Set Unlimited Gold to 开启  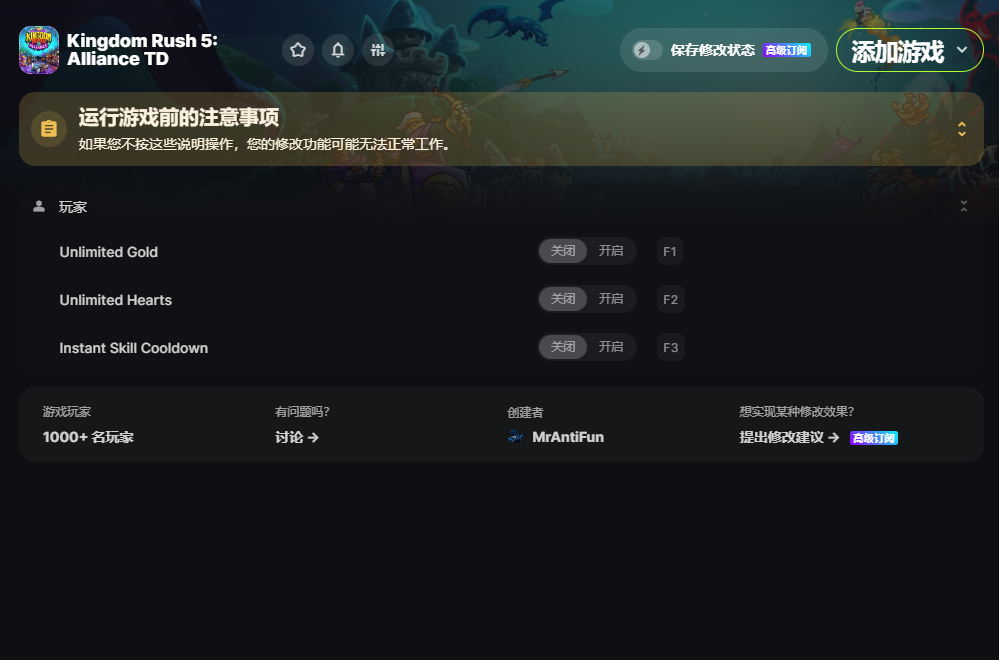click(610, 251)
